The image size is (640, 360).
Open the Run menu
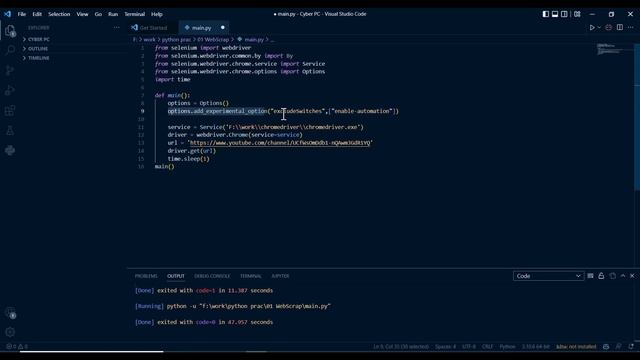[x=113, y=14]
